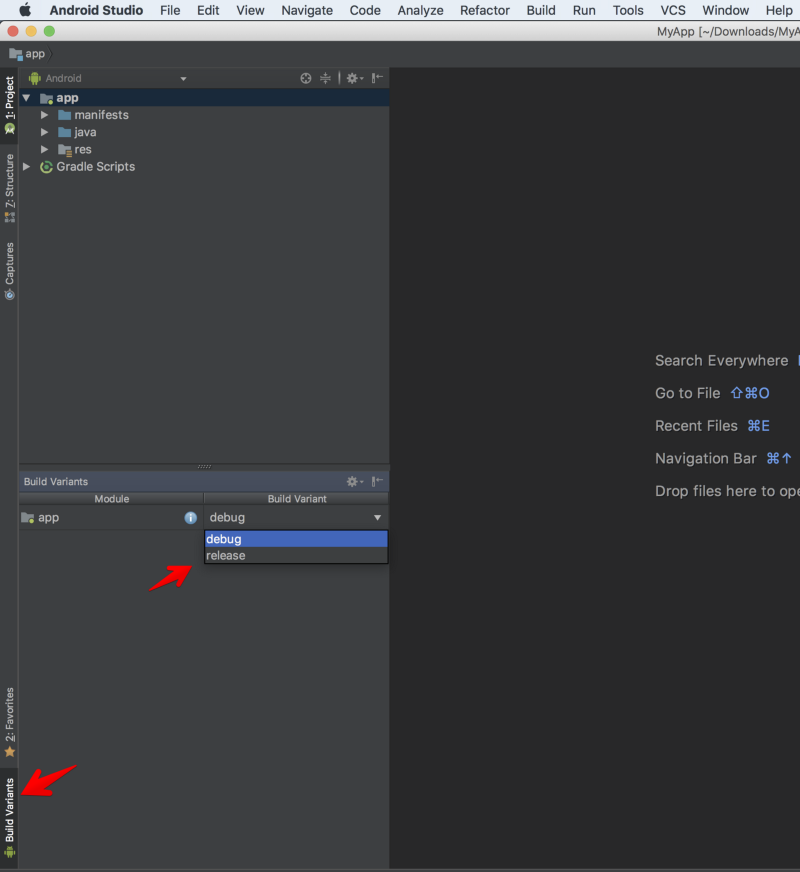The image size is (800, 872).
Task: Open Project panel settings gear
Action: [x=354, y=78]
